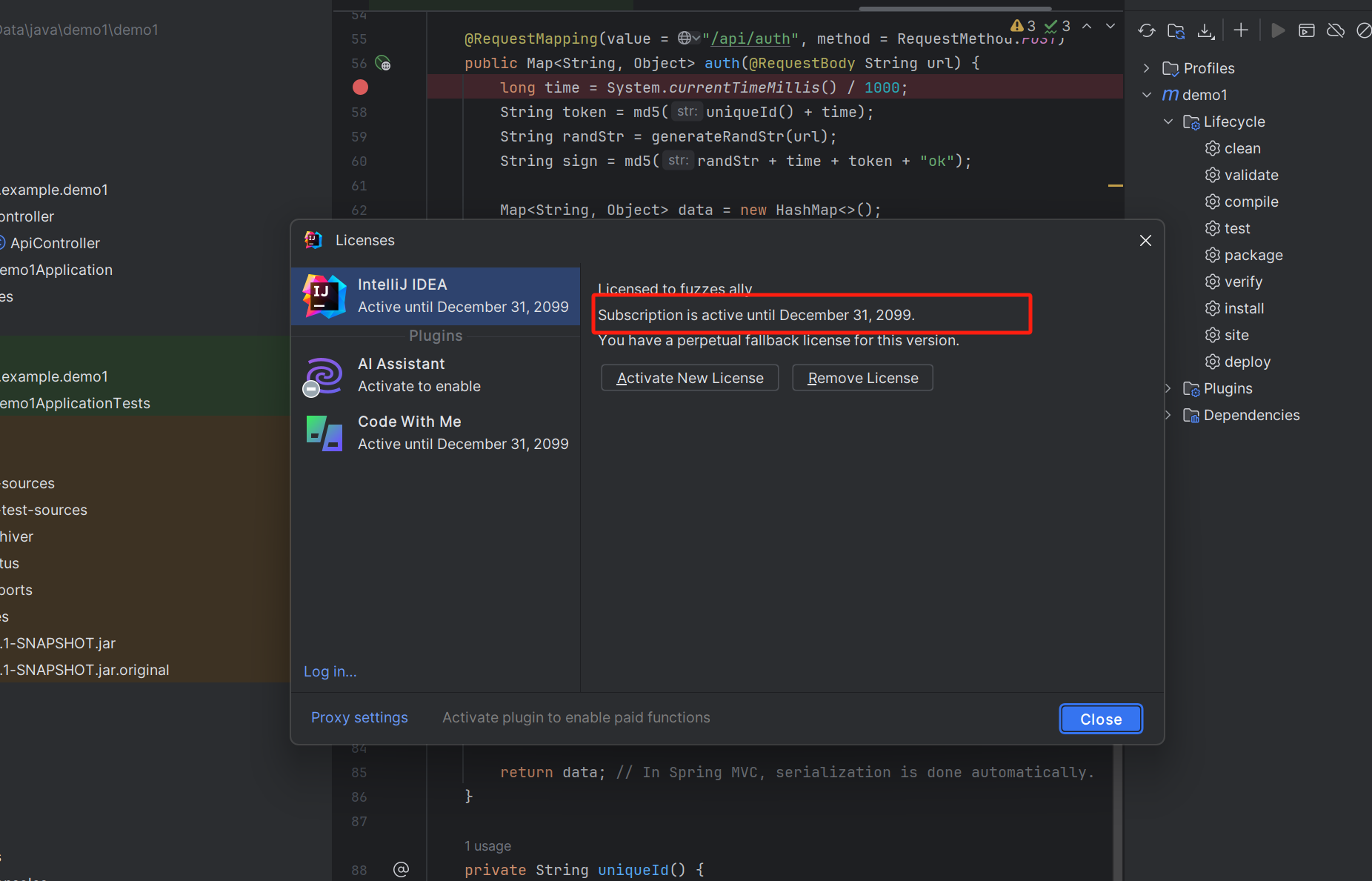The width and height of the screenshot is (1372, 881).
Task: Click the uniqueId method name on line 88
Action: [633, 870]
